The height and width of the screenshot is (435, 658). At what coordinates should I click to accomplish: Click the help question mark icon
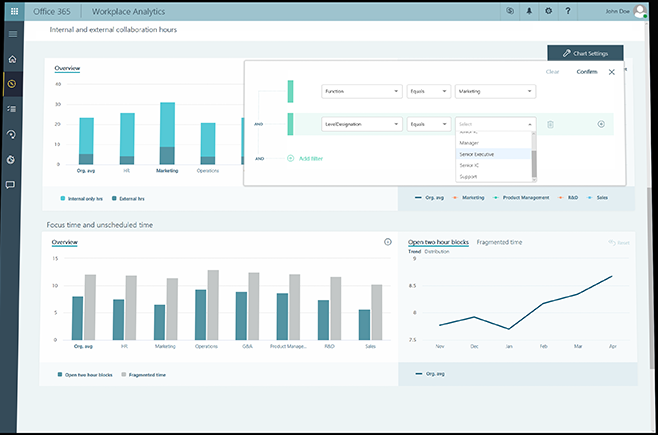(567, 11)
